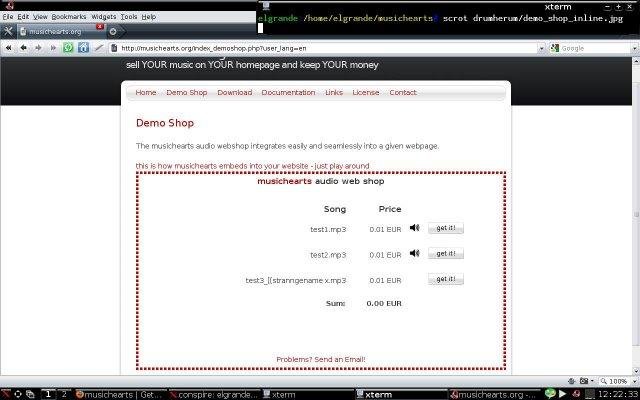Open the Home navigation link
Screen dimensions: 640x400
(x=146, y=93)
